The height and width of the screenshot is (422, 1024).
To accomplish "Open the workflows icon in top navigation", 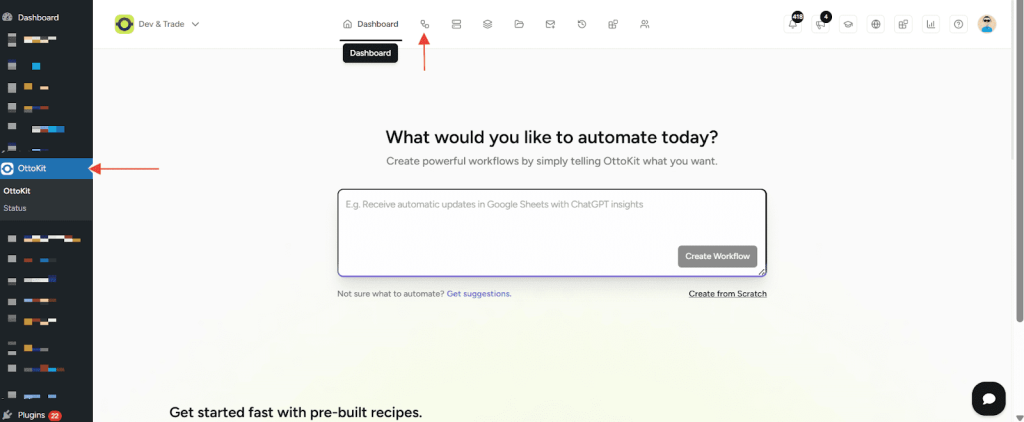I will [x=425, y=24].
